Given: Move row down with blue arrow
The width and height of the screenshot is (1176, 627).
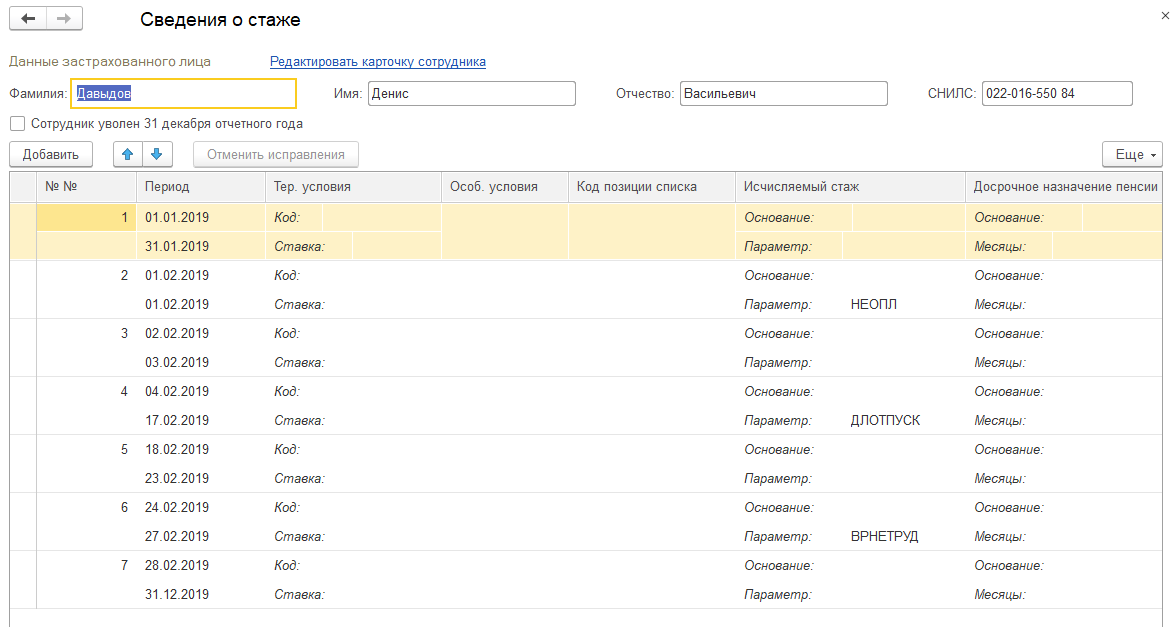Looking at the screenshot, I should (x=158, y=154).
